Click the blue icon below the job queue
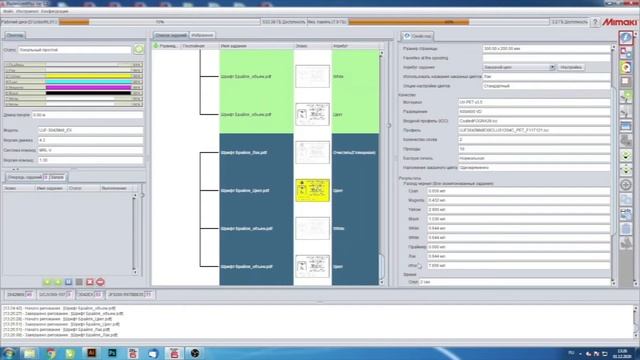 point(69,282)
